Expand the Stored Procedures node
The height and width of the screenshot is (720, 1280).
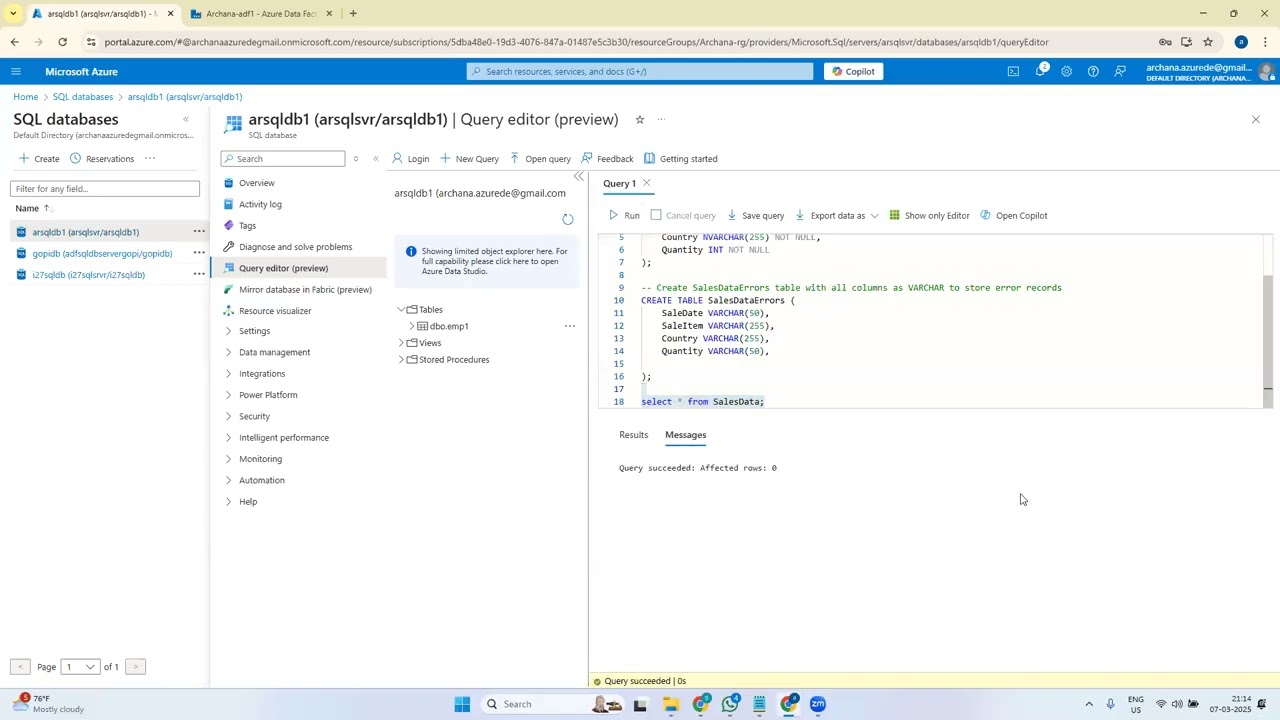(x=401, y=360)
